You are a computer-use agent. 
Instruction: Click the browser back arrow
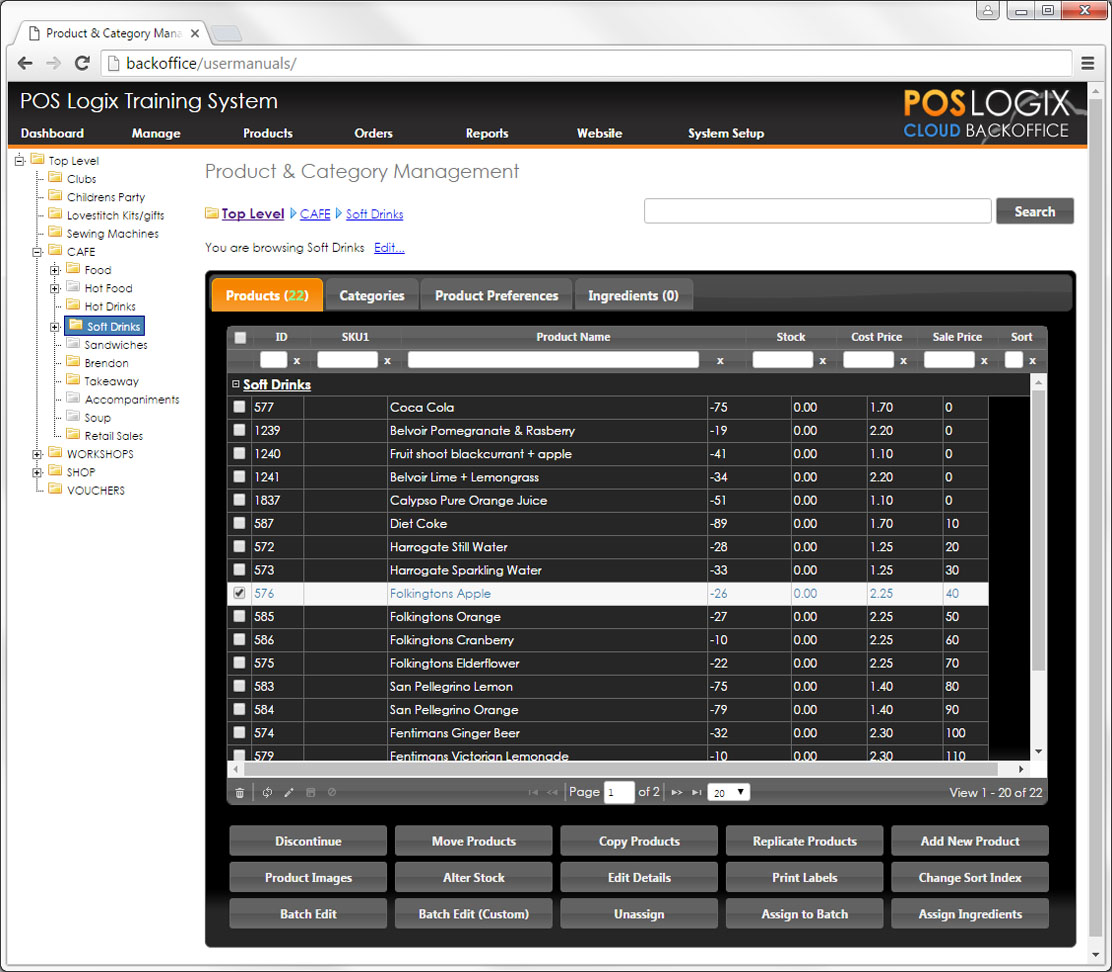(x=25, y=63)
